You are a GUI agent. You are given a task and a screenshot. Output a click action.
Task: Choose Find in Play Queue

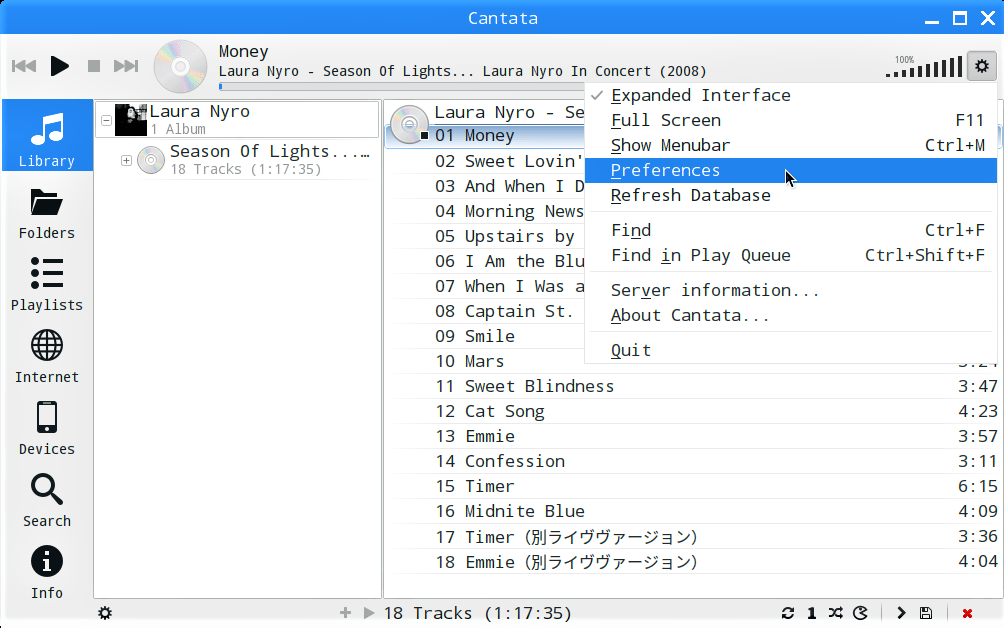click(791, 255)
